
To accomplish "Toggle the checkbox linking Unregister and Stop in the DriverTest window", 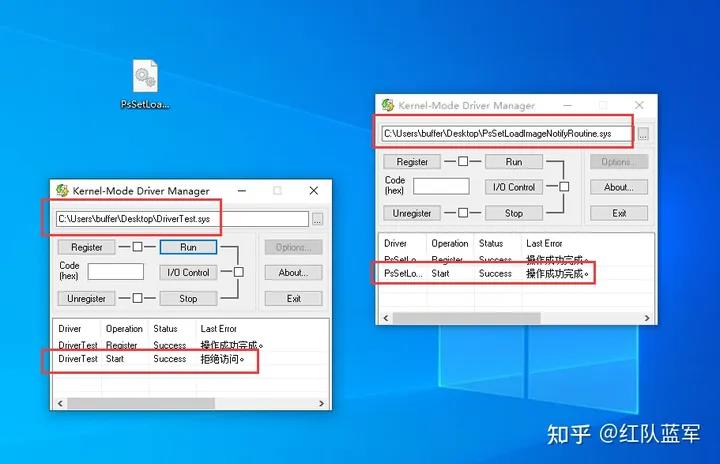I will [137, 298].
